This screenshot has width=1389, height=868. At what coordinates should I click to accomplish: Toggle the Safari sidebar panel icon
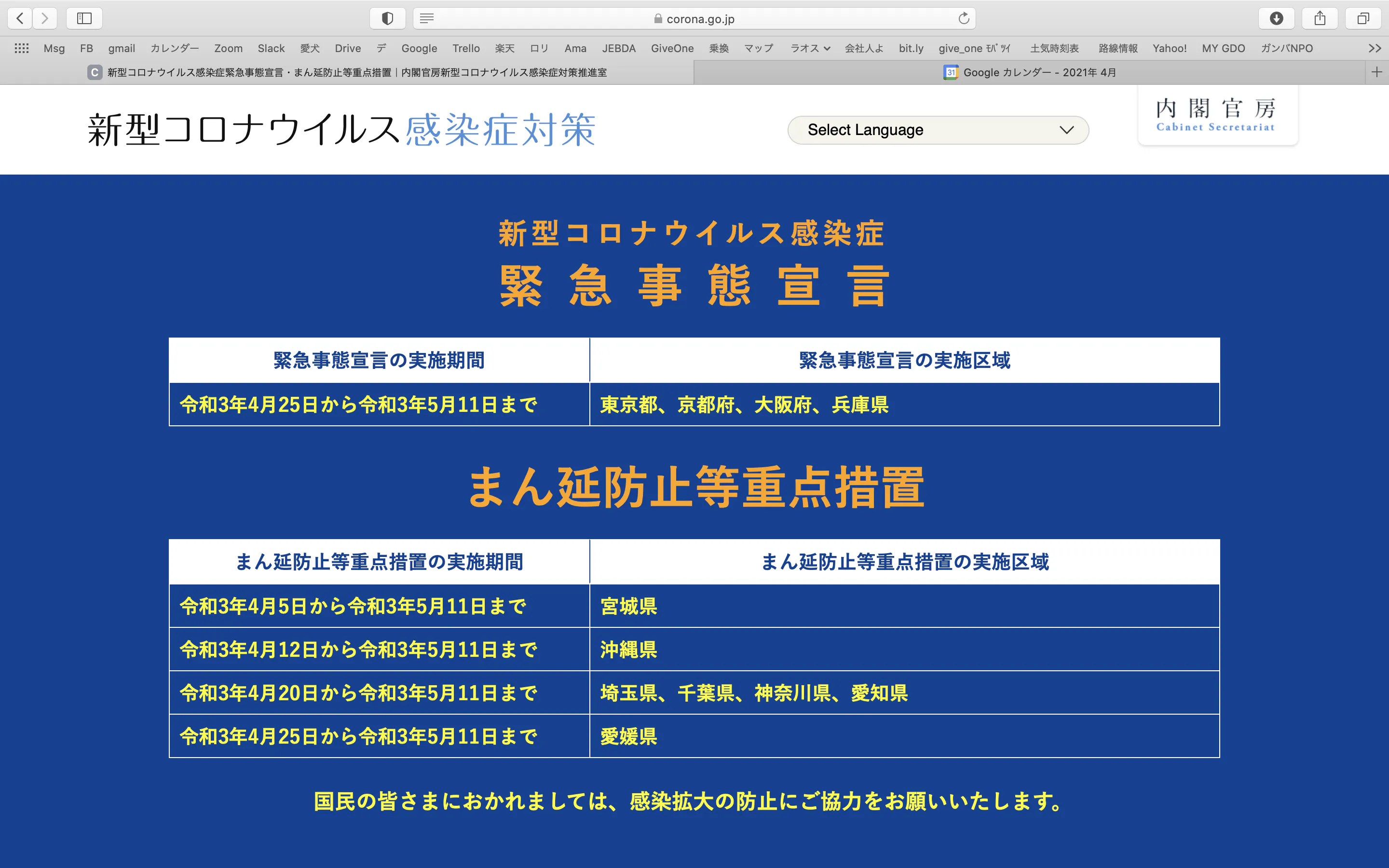[84, 18]
